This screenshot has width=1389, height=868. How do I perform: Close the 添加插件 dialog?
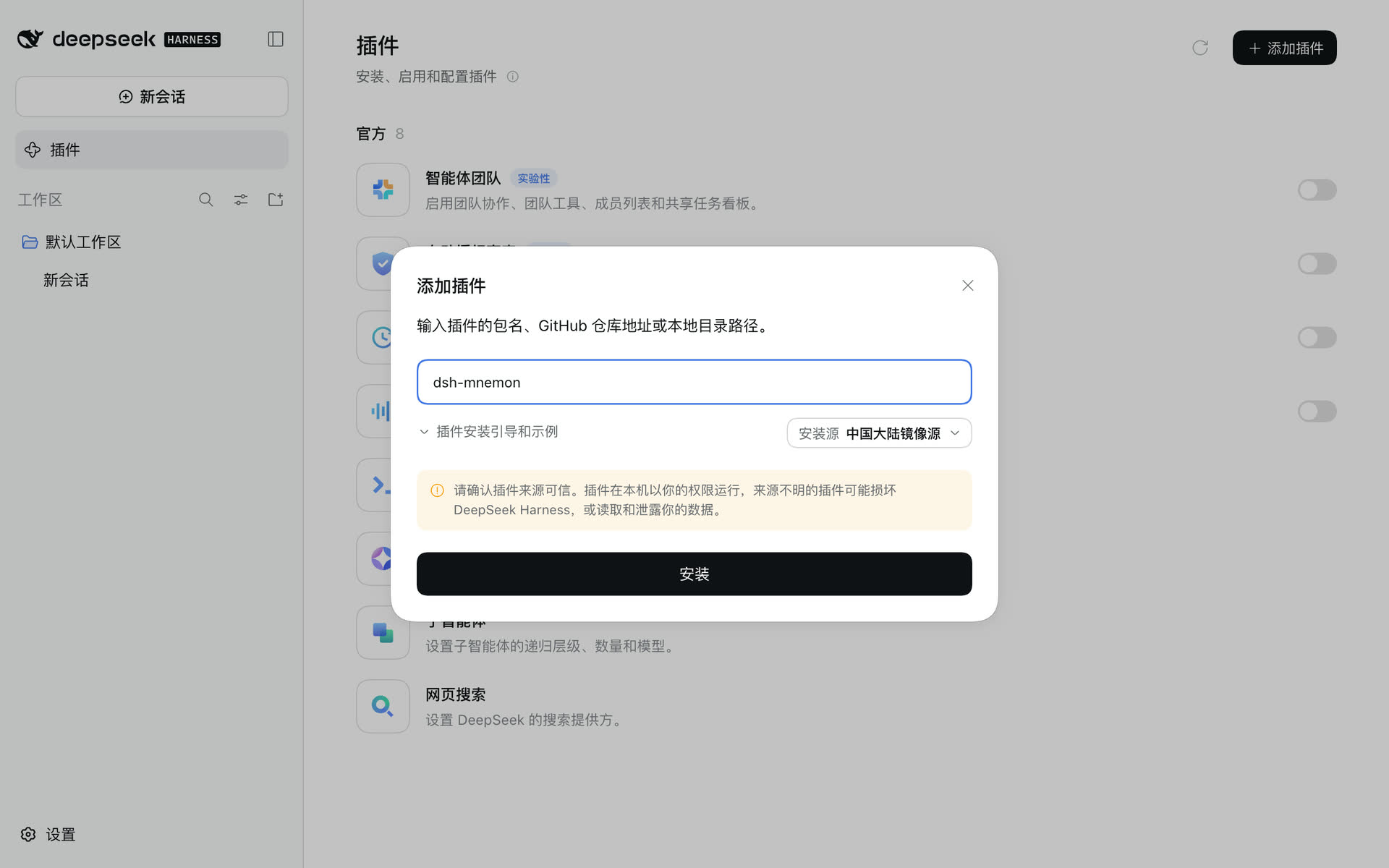968,286
